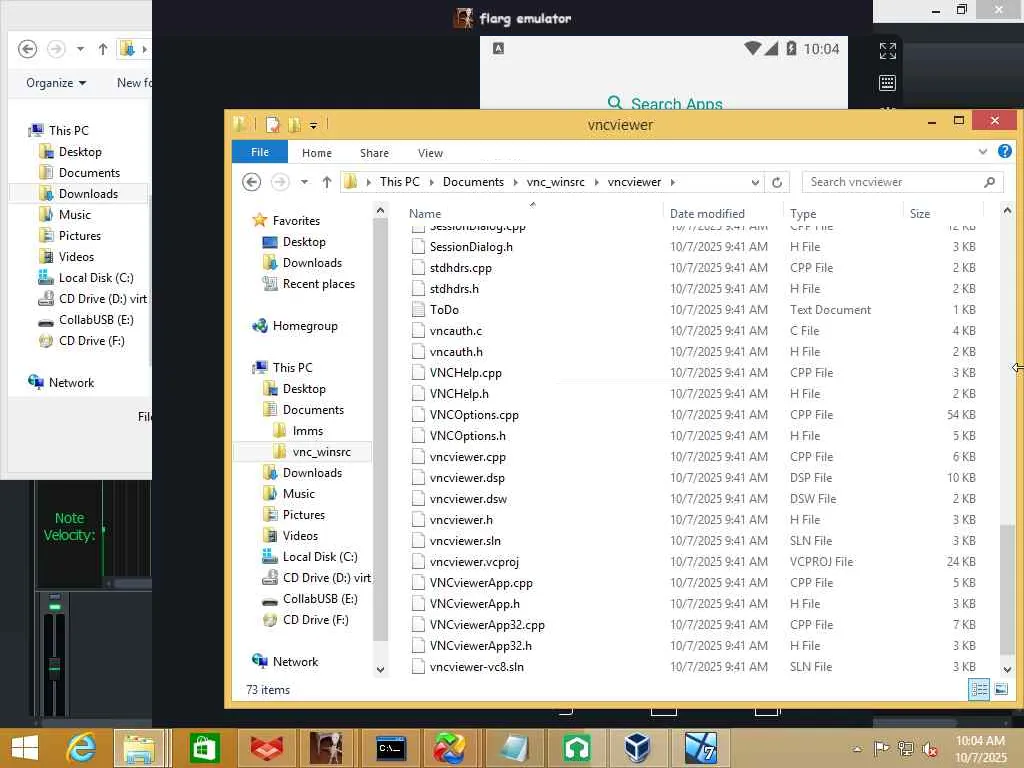The height and width of the screenshot is (768, 1024).
Task: Click the File Explorer taskbar icon
Action: pyautogui.click(x=140, y=748)
